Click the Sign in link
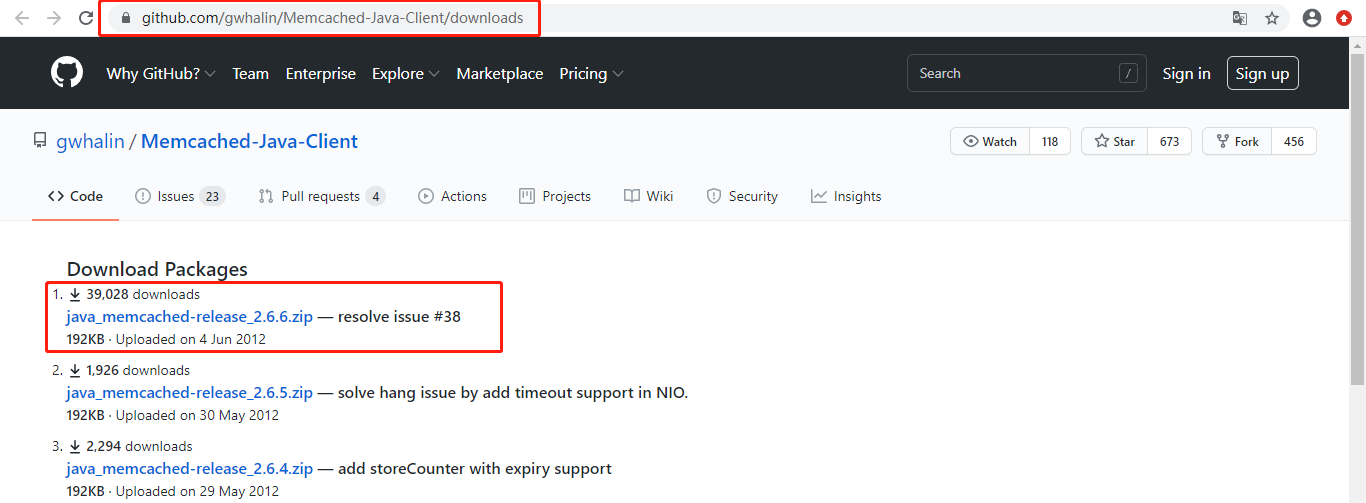1366x503 pixels. [1186, 73]
